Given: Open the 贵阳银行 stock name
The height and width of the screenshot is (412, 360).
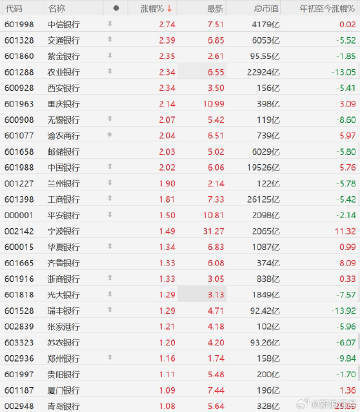Looking at the screenshot, I should (64, 374).
